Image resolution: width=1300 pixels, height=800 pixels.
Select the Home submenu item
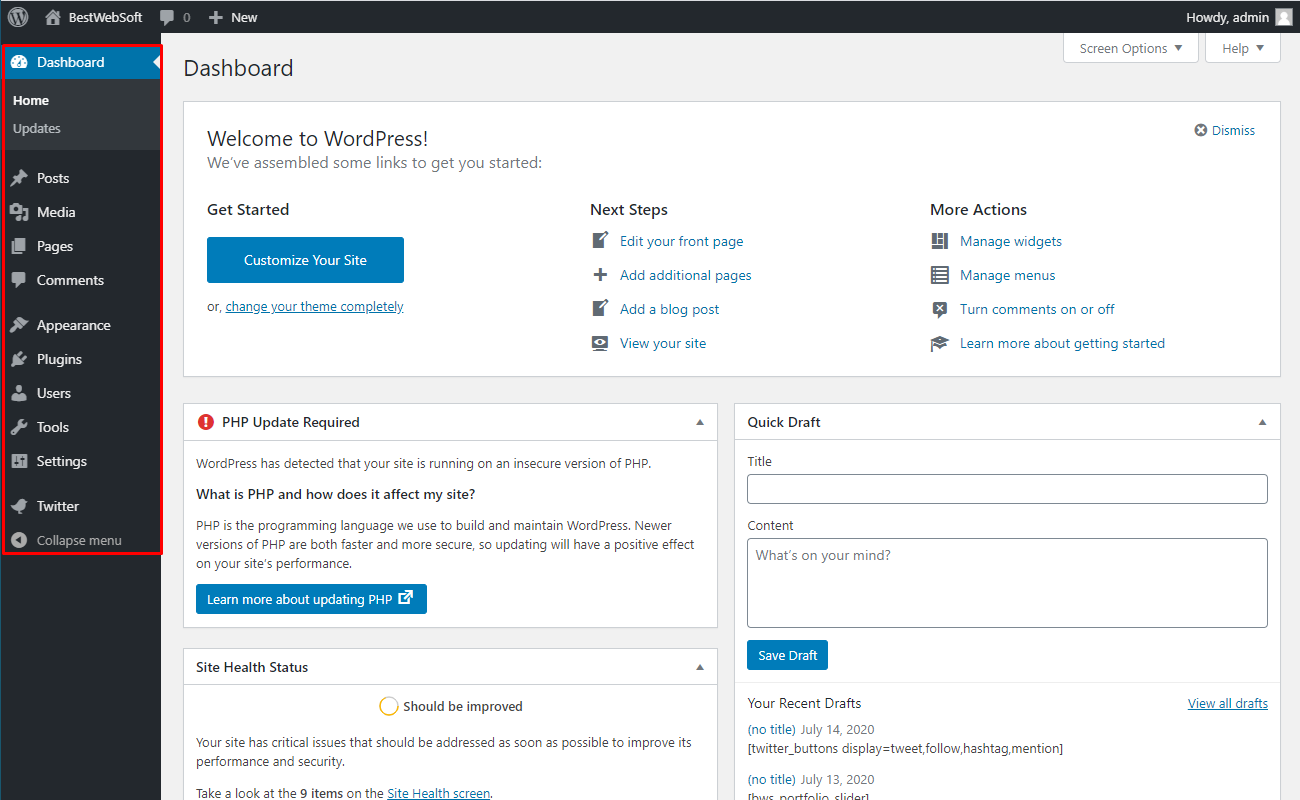coord(31,100)
